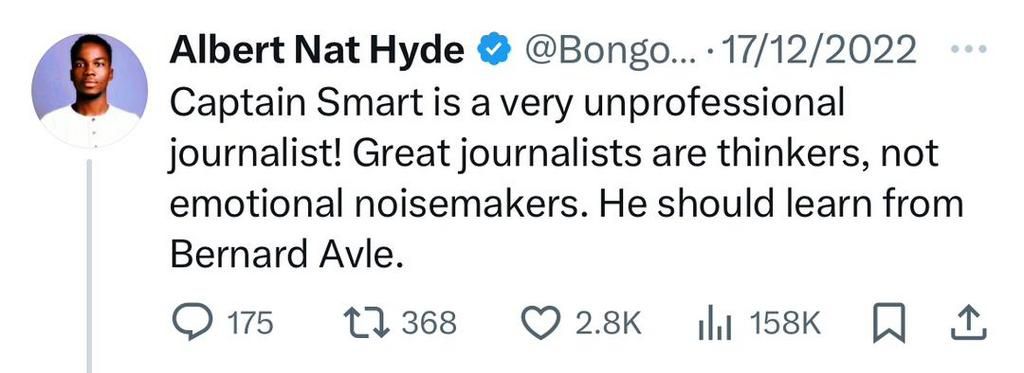The image size is (1024, 373).
Task: Click the display name Albert Nat Hyde
Action: pyautogui.click(x=317, y=50)
